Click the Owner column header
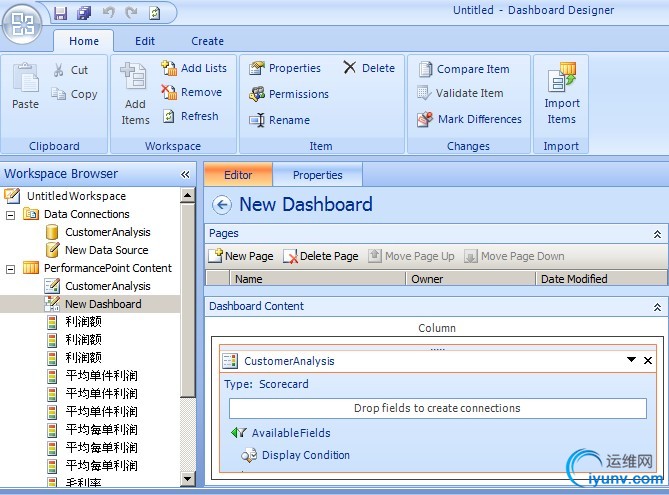Viewport: 669px width, 495px height. (x=470, y=279)
